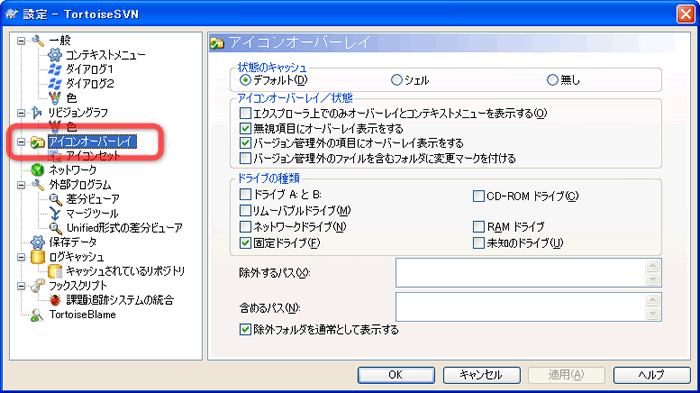Collapse the フックスクリプト tree node
This screenshot has width=700, height=393.
21,286
